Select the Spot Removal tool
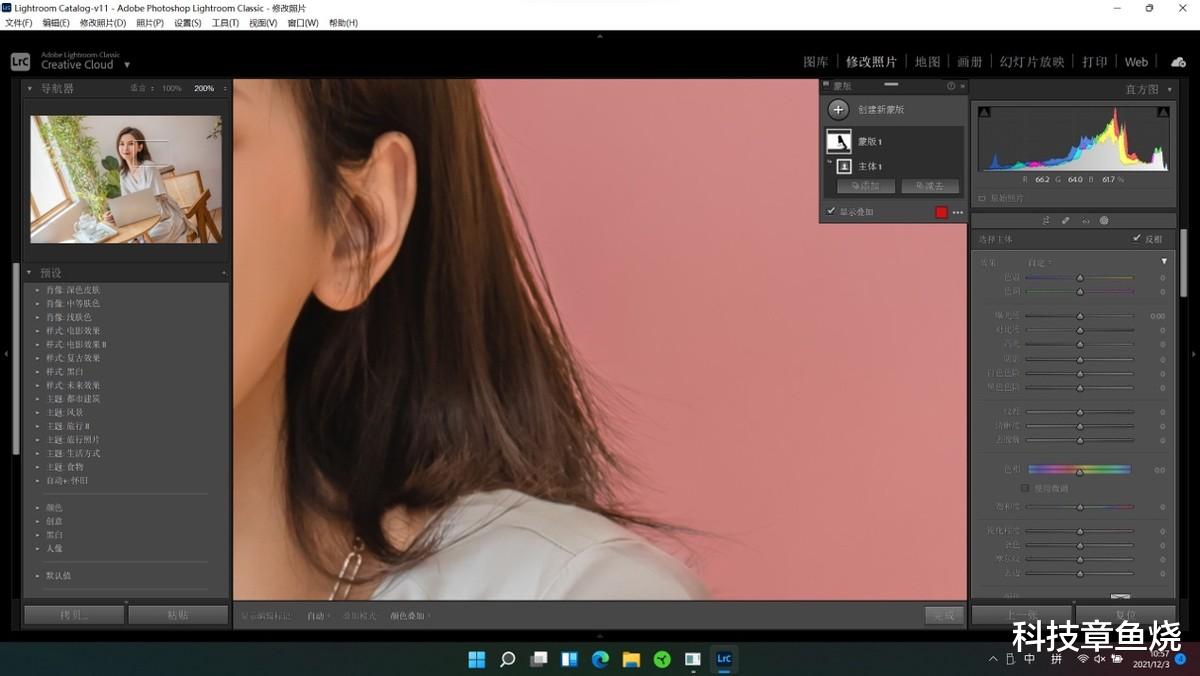Image resolution: width=1200 pixels, height=676 pixels. (x=1066, y=220)
